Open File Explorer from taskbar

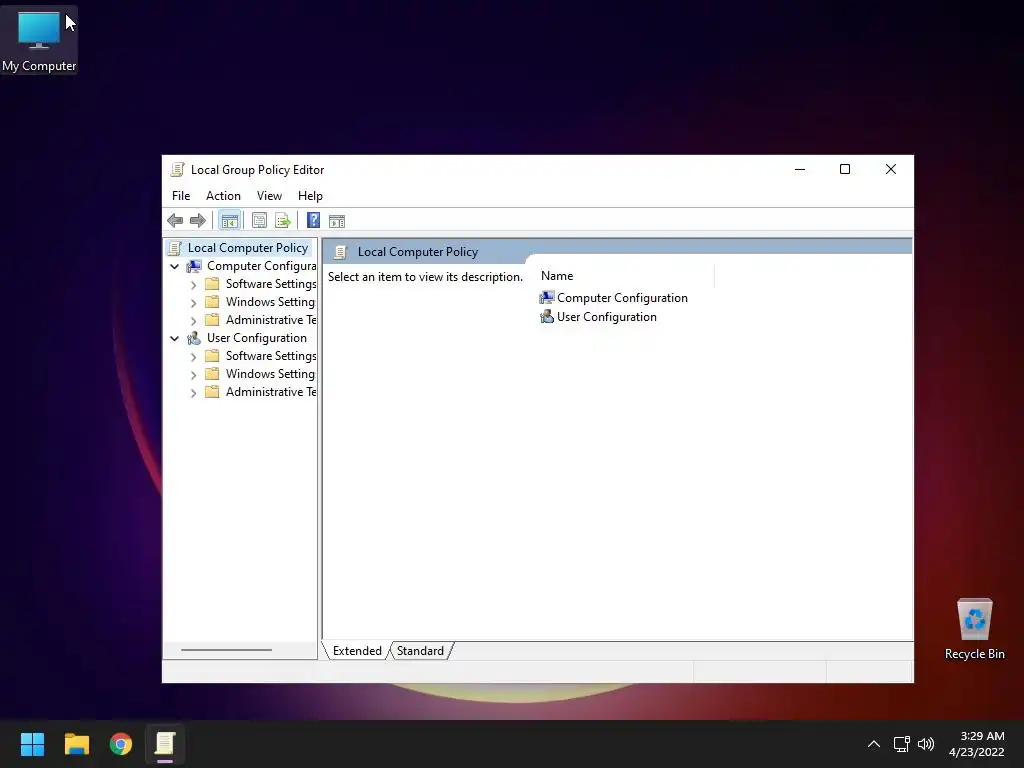click(x=76, y=744)
